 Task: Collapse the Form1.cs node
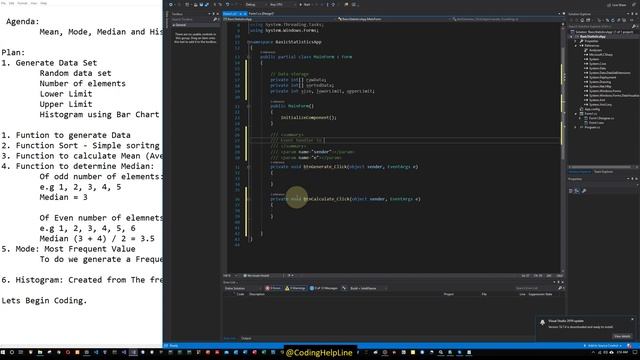coord(576,113)
